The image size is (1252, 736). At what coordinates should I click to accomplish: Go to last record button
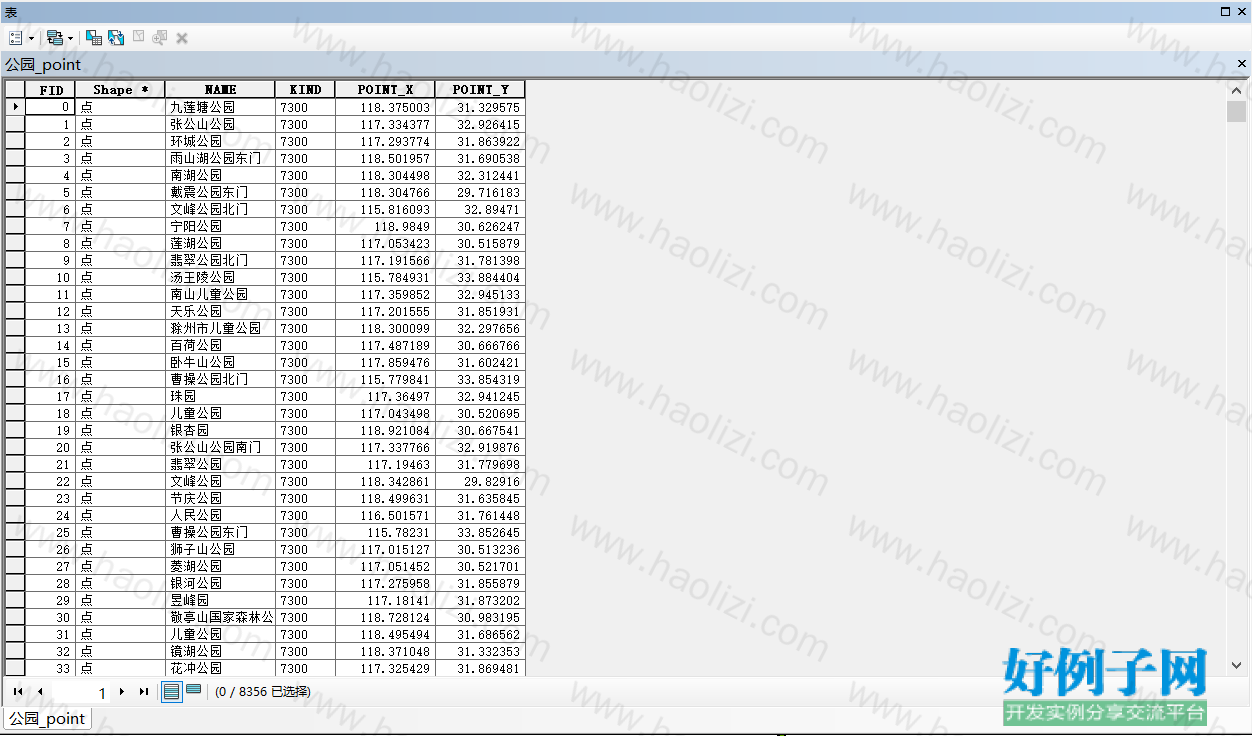click(x=144, y=691)
